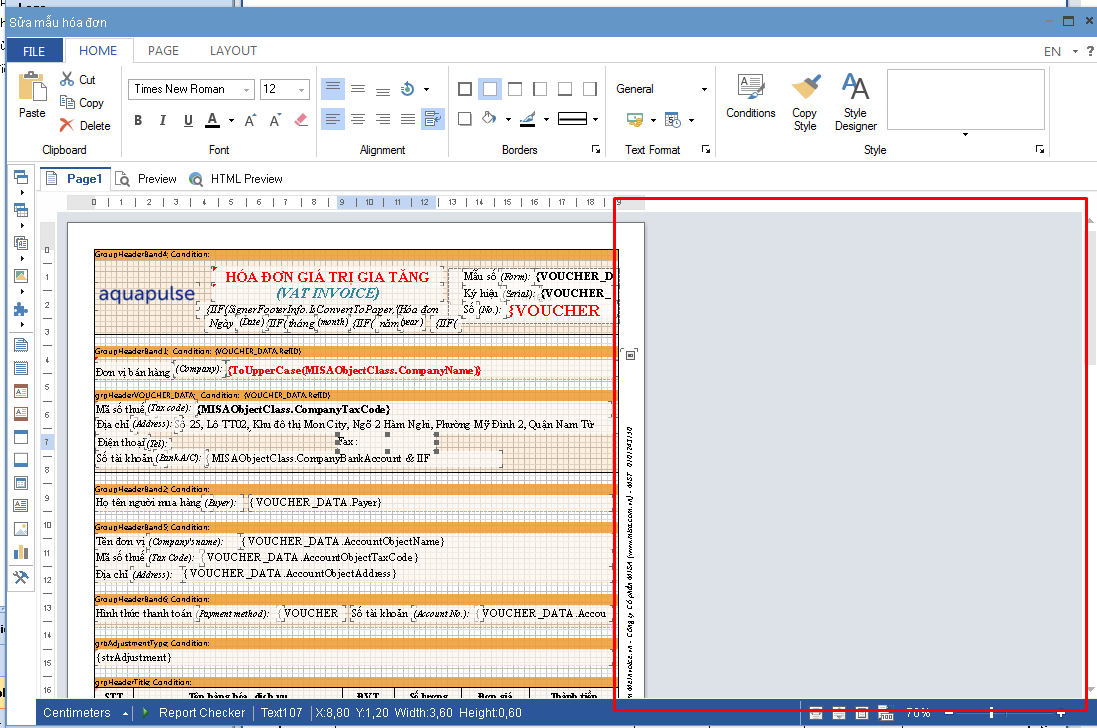Select the chart component in left toolbox
Screen dimensions: 1097x728
20,552
